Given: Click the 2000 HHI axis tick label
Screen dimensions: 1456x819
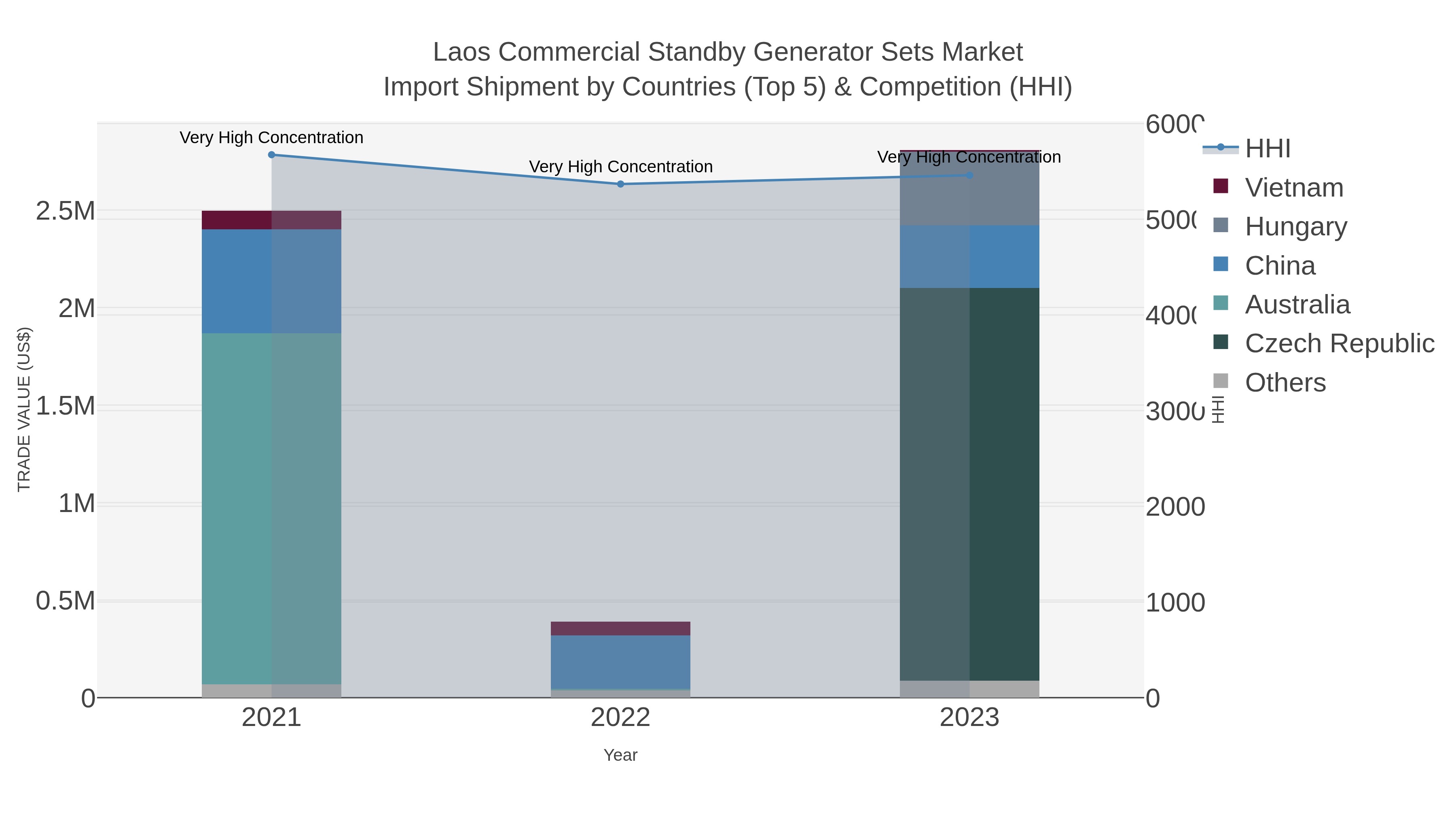Looking at the screenshot, I should coord(1176,507).
